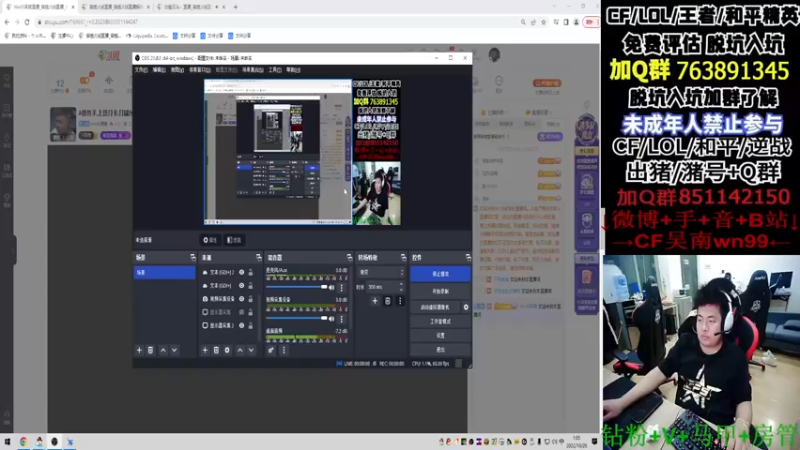Add a scene transition with the plus icon
The width and height of the screenshot is (800, 450).
(375, 301)
